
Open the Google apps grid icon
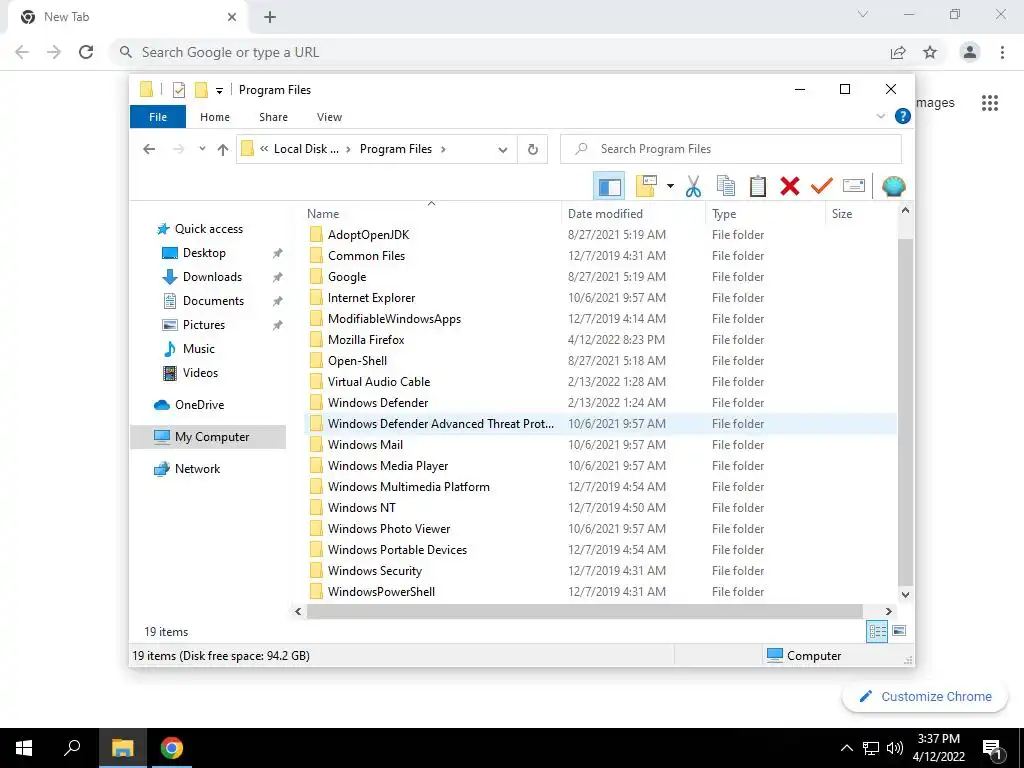point(989,103)
